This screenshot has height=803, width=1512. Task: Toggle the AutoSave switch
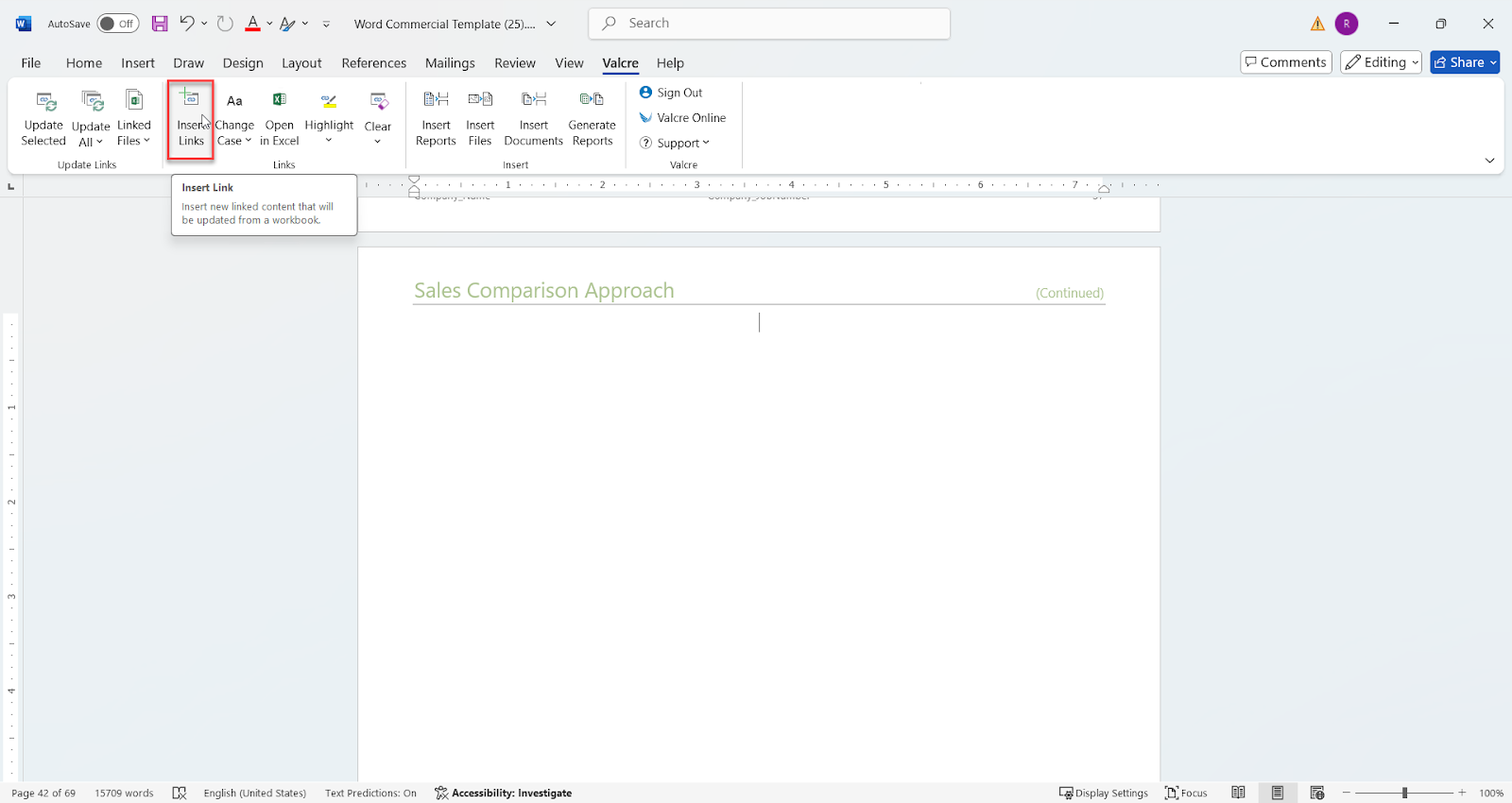[118, 24]
